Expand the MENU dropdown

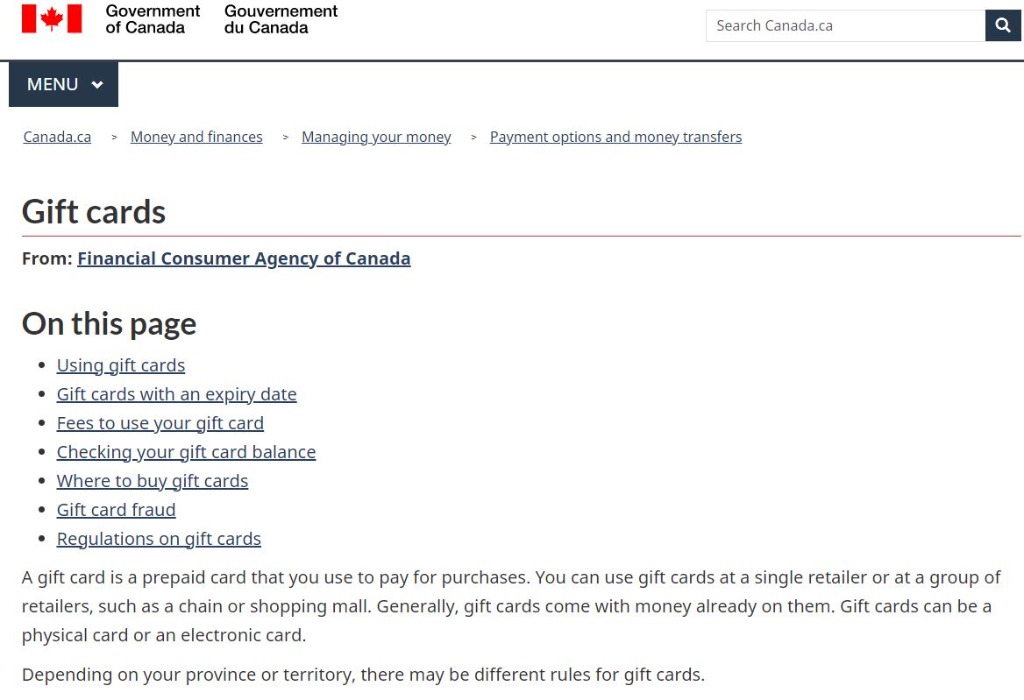(x=63, y=84)
